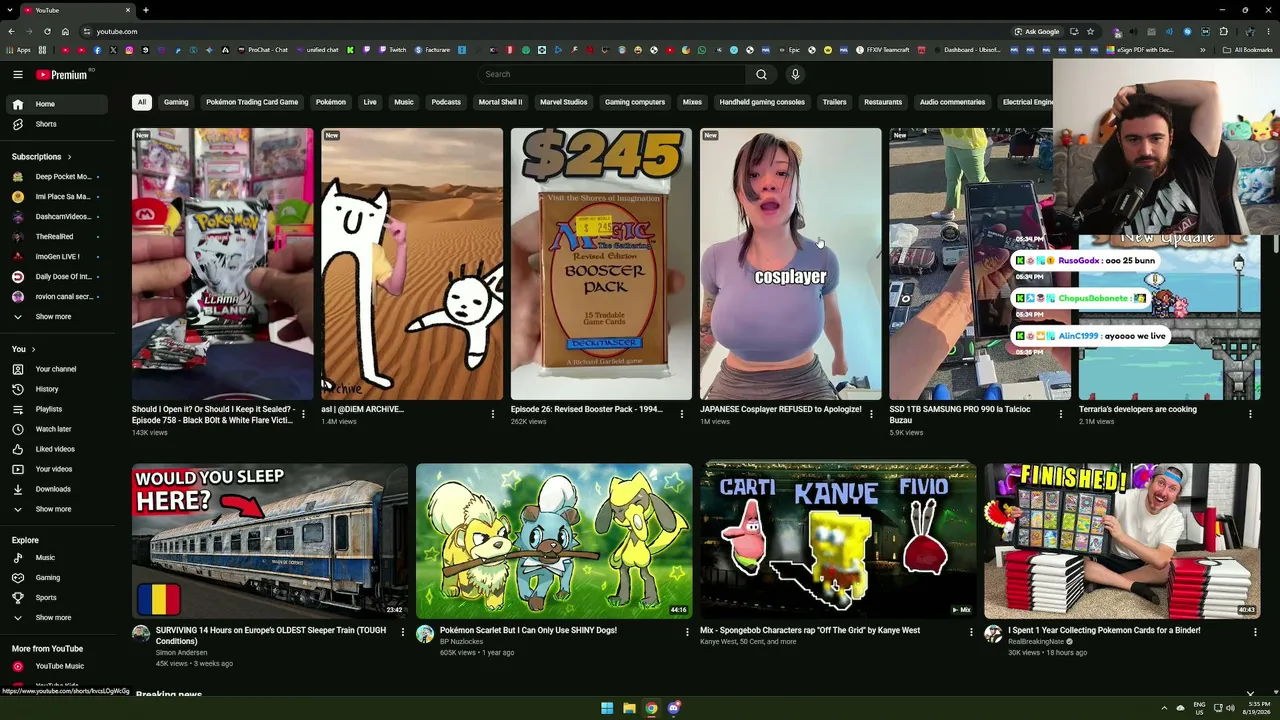The image size is (1280, 720).
Task: Click the Chrome icon in the taskbar
Action: coord(651,708)
